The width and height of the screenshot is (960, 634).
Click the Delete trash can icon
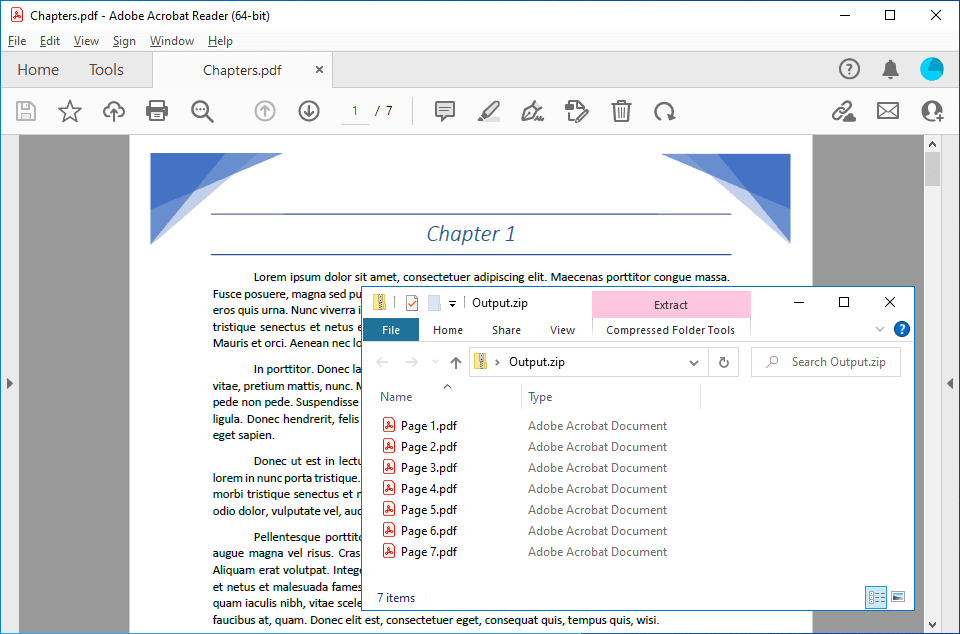tap(621, 111)
